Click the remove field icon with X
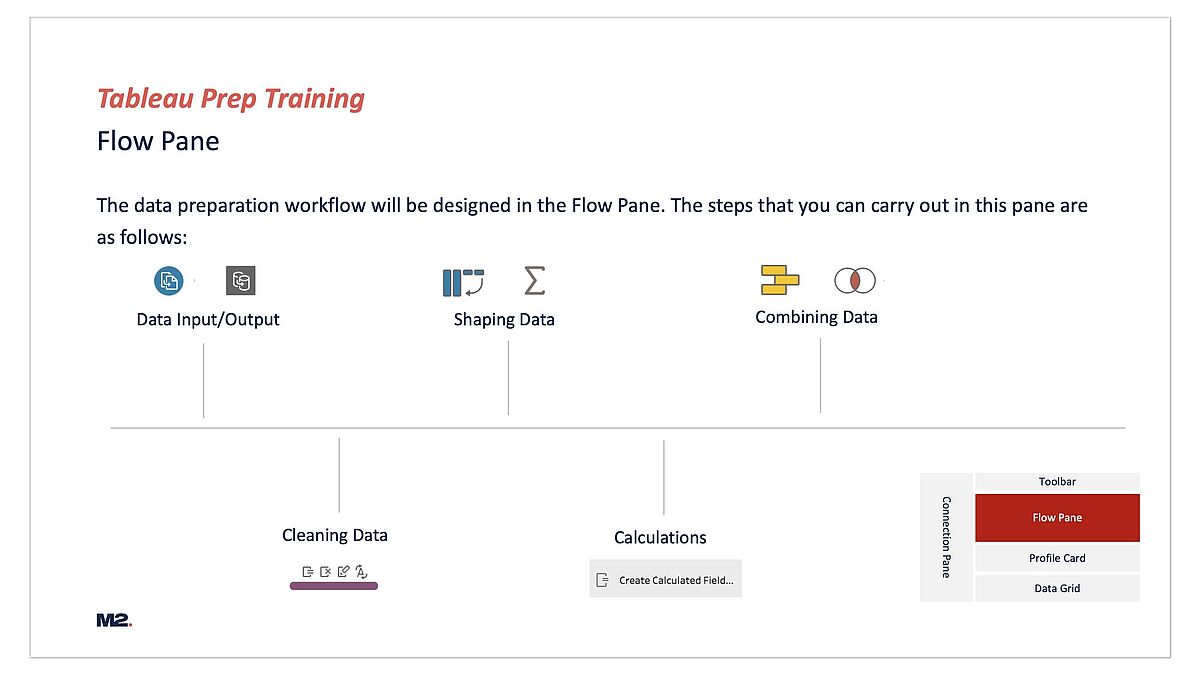1200x674 pixels. coord(325,572)
